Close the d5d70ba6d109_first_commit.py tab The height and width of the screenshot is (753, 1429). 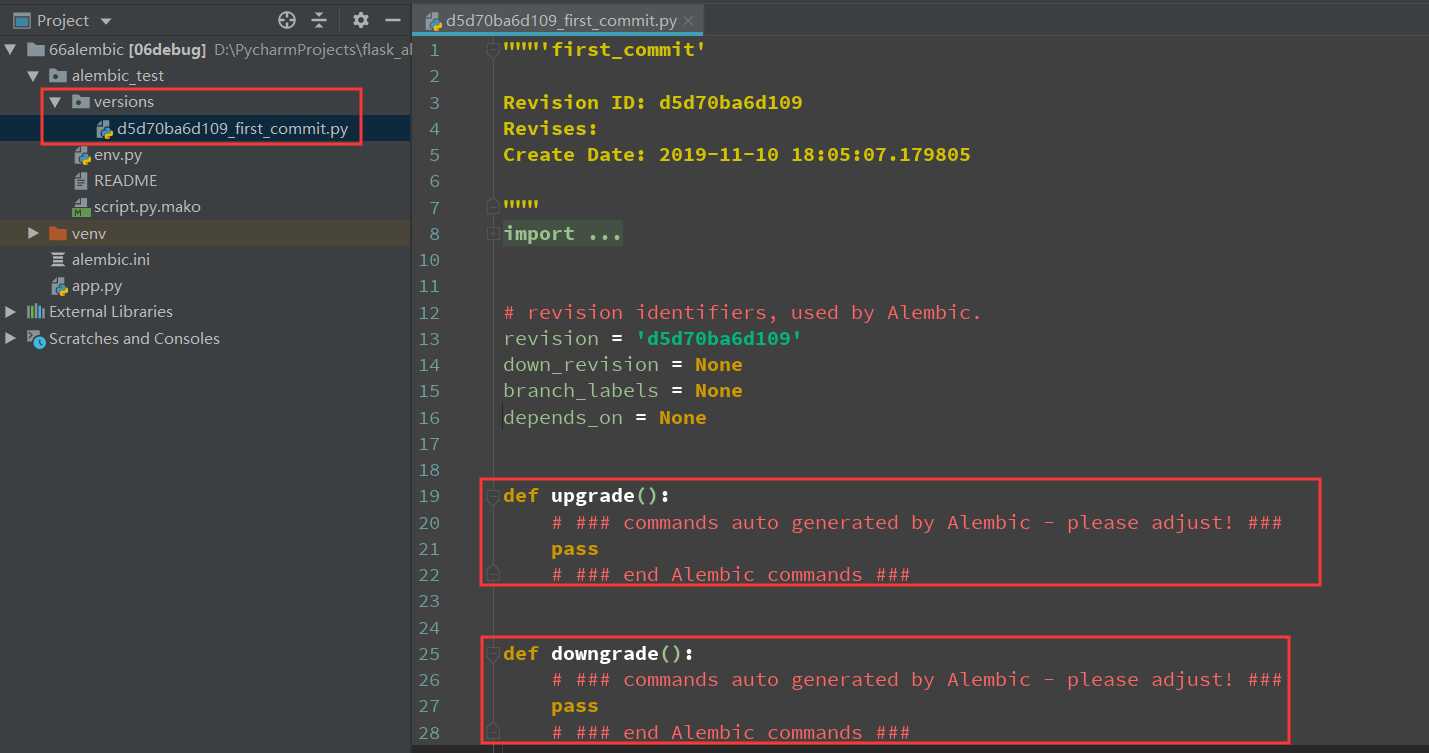click(688, 21)
